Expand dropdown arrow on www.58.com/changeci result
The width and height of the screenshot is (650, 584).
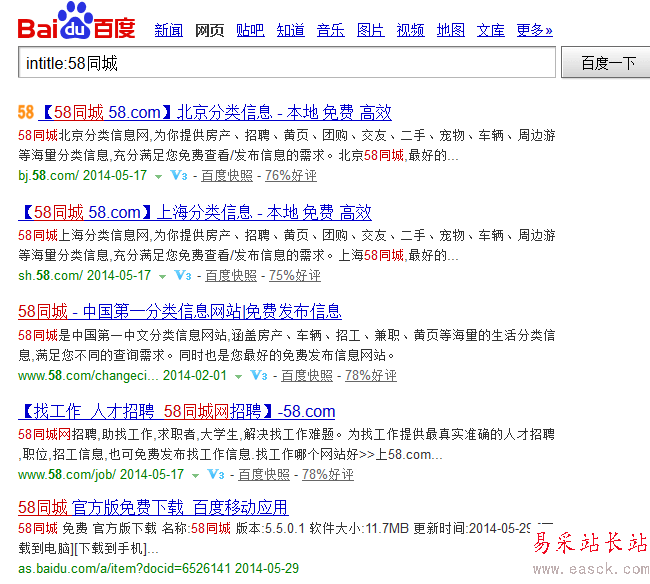pos(238,377)
